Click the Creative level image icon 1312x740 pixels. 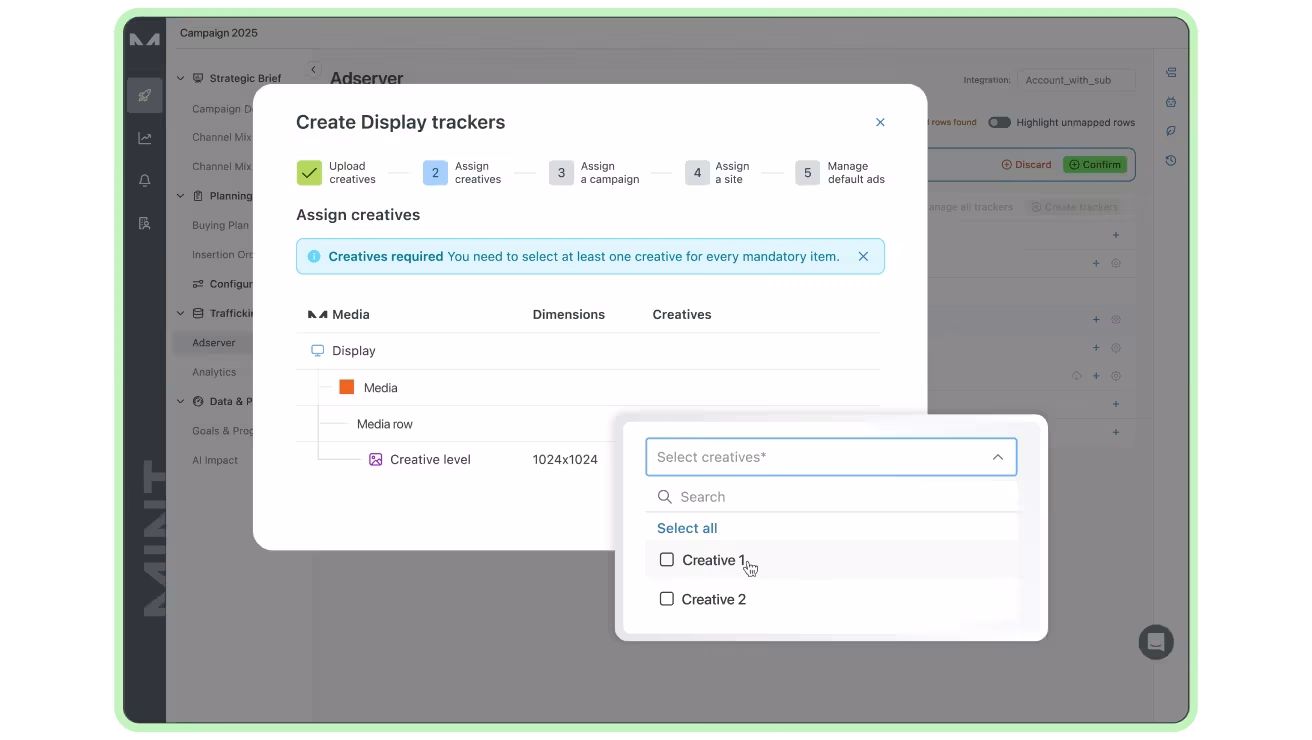coord(376,459)
